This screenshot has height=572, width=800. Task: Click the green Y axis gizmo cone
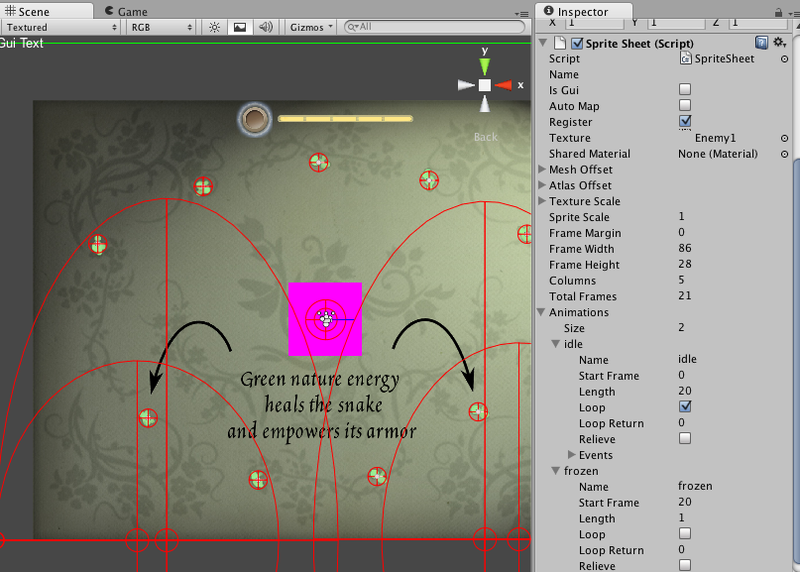pos(485,66)
